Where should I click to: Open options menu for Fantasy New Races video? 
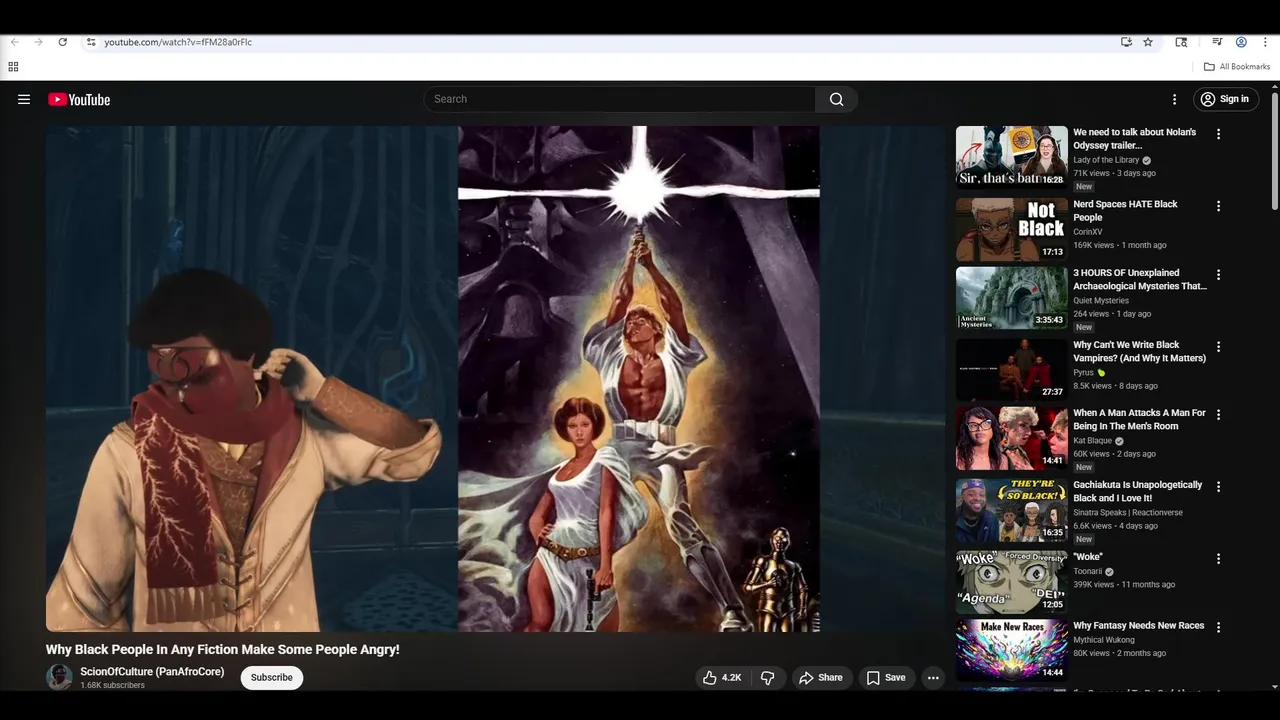tap(1218, 627)
